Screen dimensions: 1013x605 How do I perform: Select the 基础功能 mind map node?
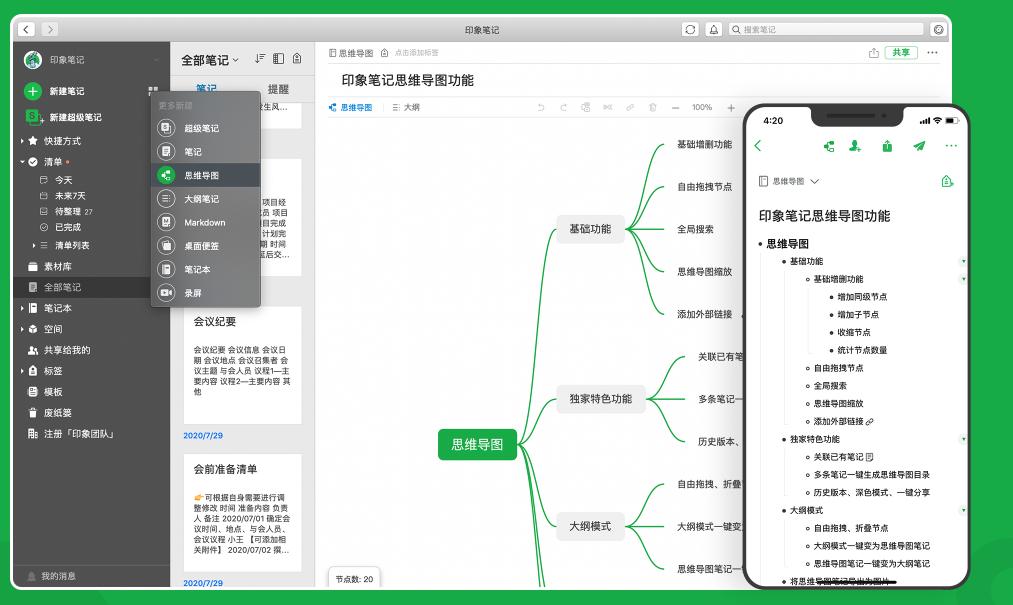[590, 229]
